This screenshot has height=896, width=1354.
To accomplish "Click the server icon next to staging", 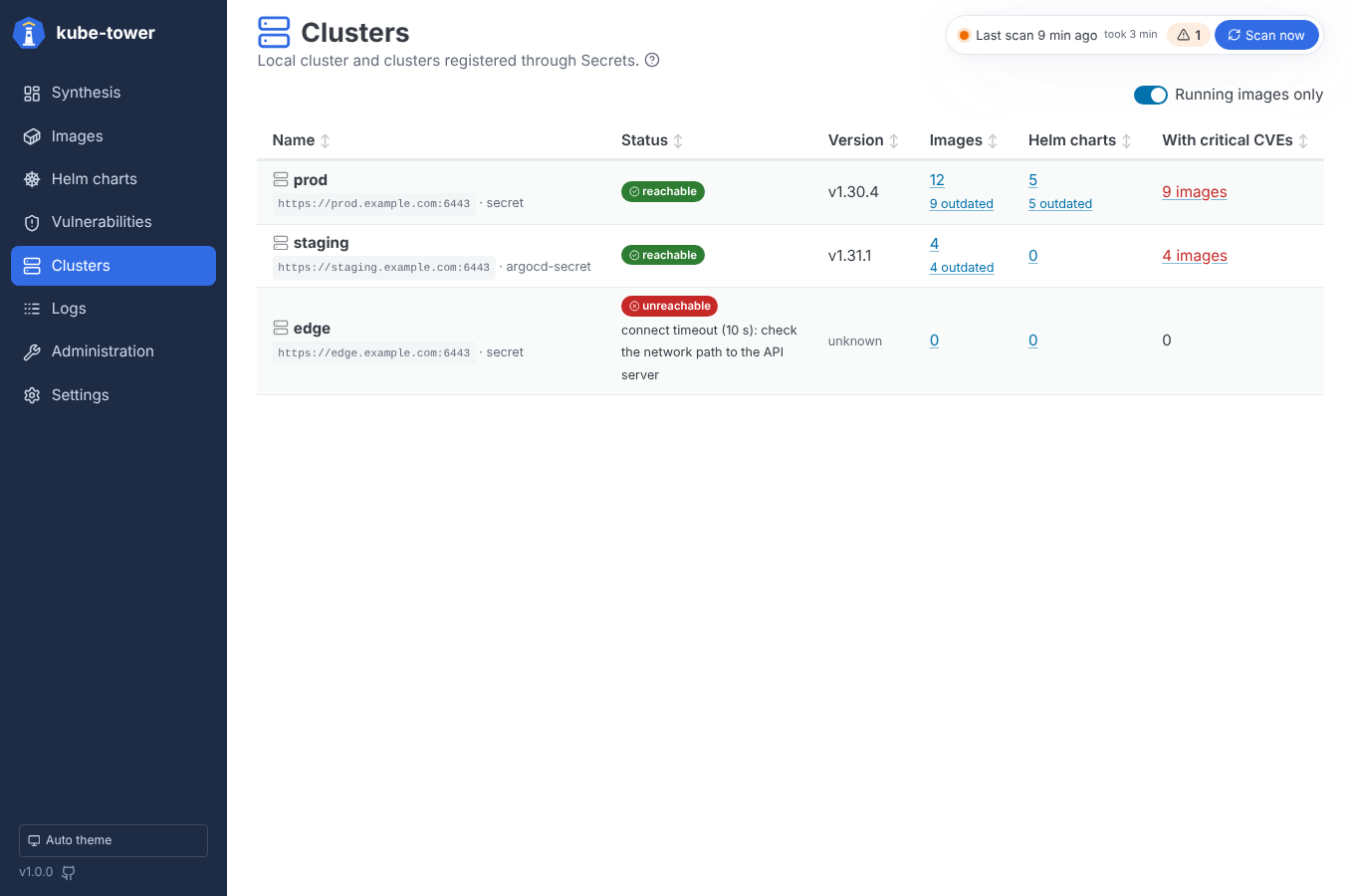I will 281,243.
